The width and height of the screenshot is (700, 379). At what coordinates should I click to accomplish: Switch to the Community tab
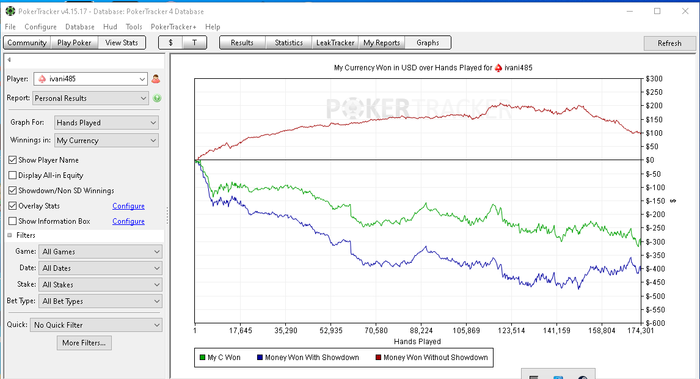(27, 43)
